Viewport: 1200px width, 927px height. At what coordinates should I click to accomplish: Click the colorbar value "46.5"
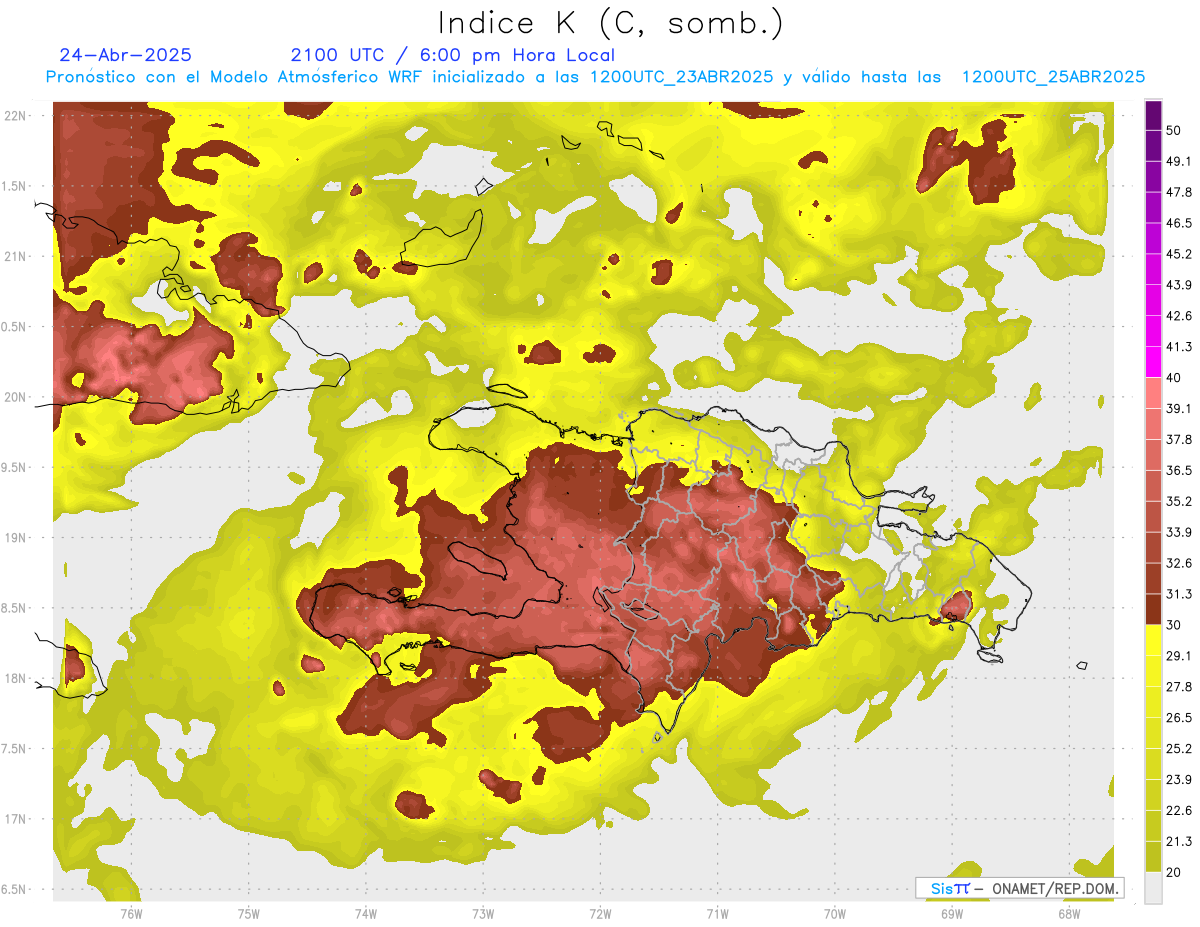click(x=1178, y=223)
